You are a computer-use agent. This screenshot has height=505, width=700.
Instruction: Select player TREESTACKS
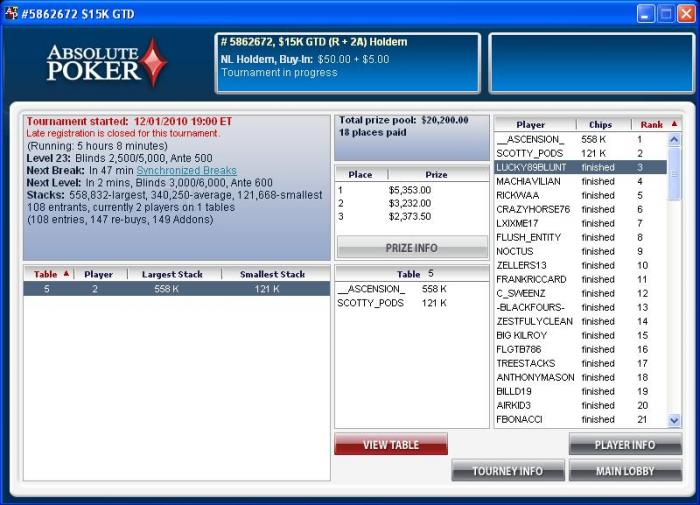pyautogui.click(x=580, y=363)
